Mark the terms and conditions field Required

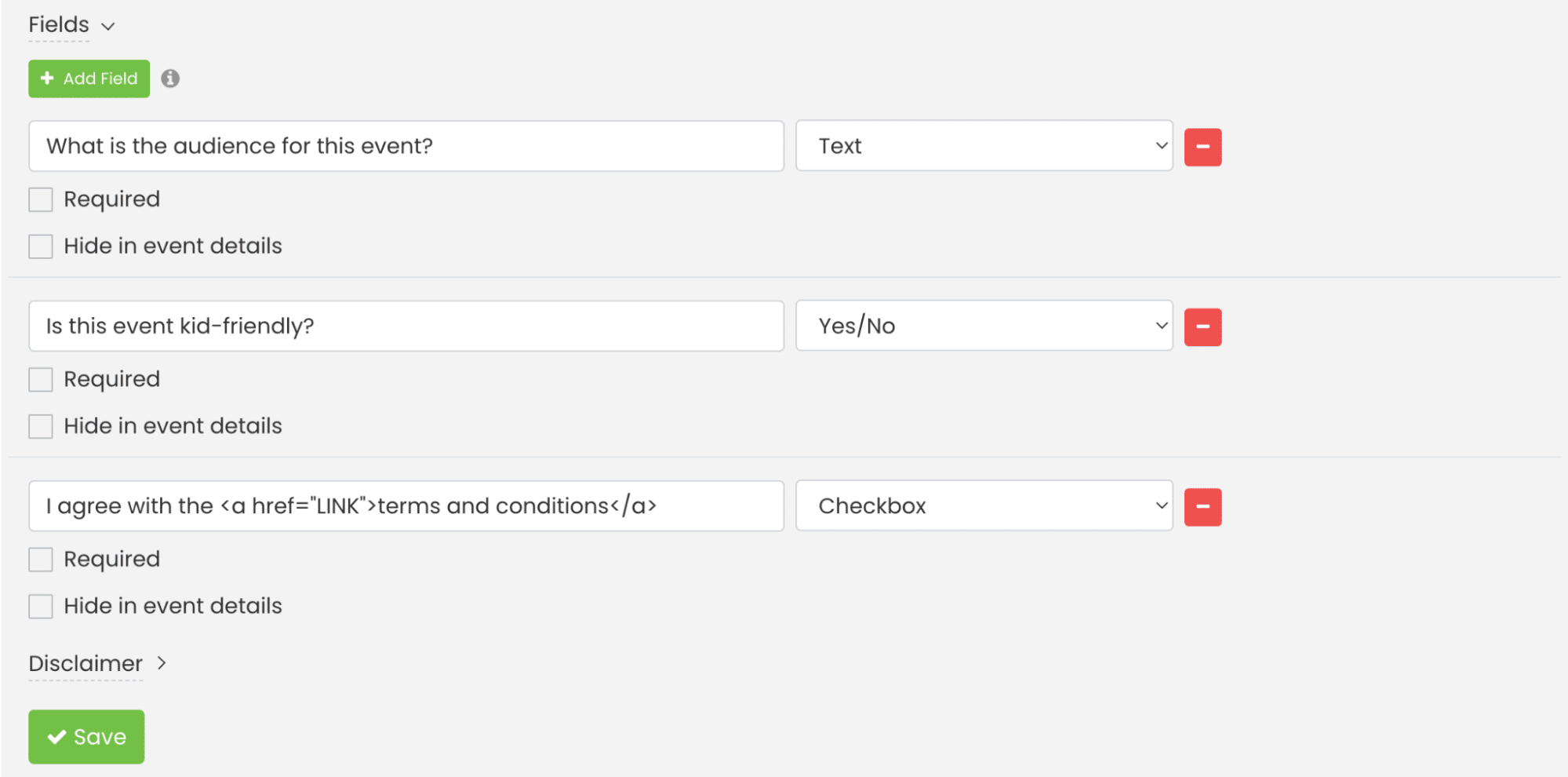click(40, 559)
